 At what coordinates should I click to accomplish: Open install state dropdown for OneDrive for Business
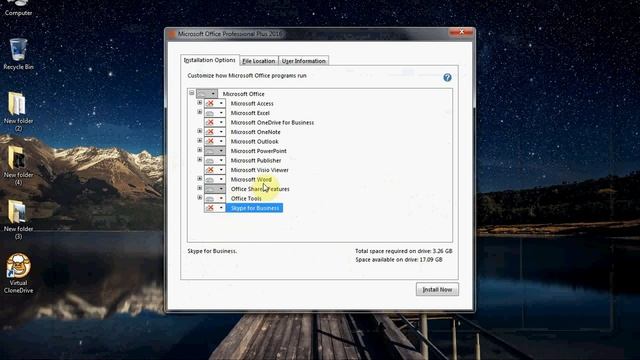(215, 122)
